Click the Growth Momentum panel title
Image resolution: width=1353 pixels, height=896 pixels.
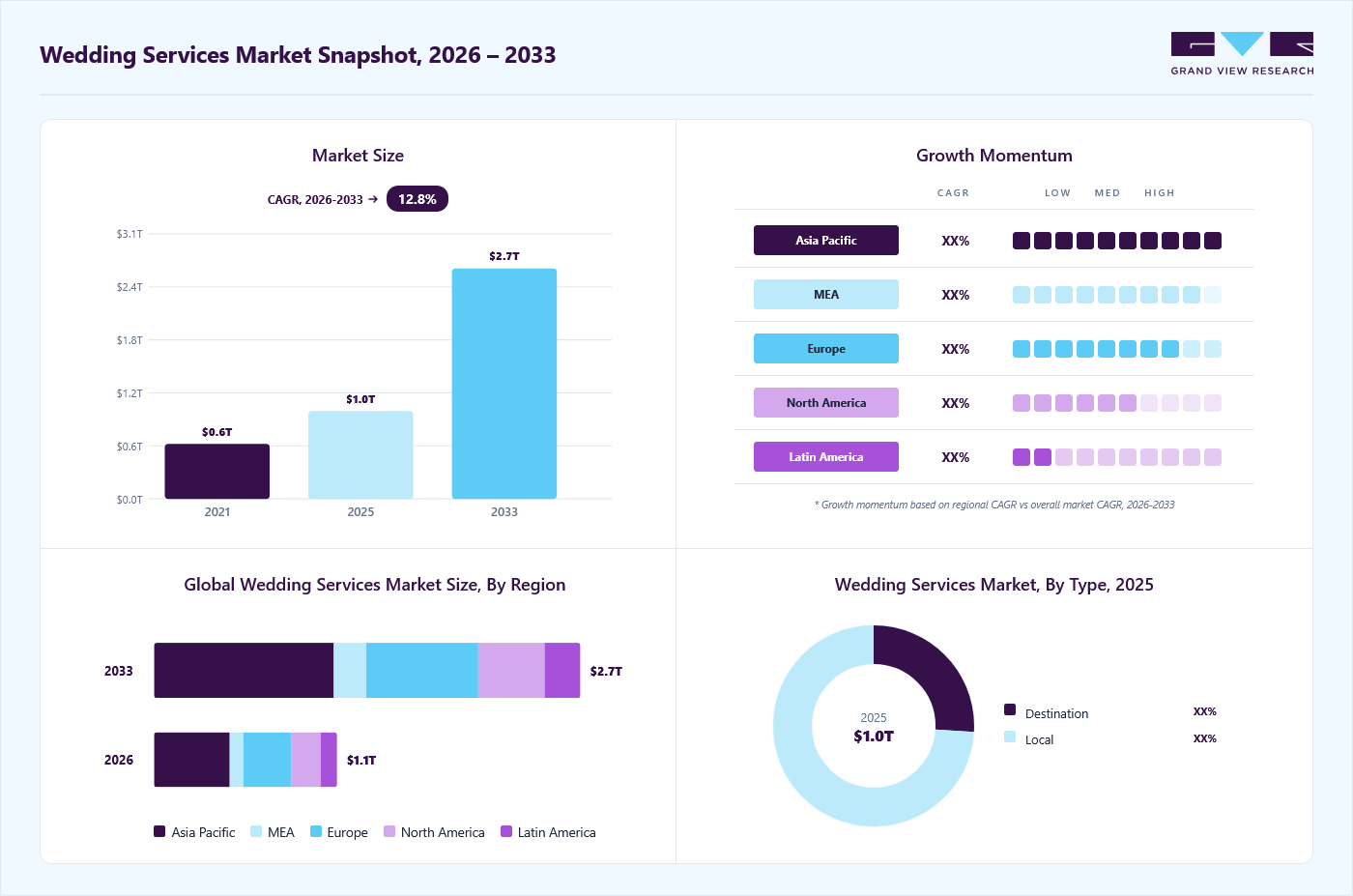tap(994, 156)
